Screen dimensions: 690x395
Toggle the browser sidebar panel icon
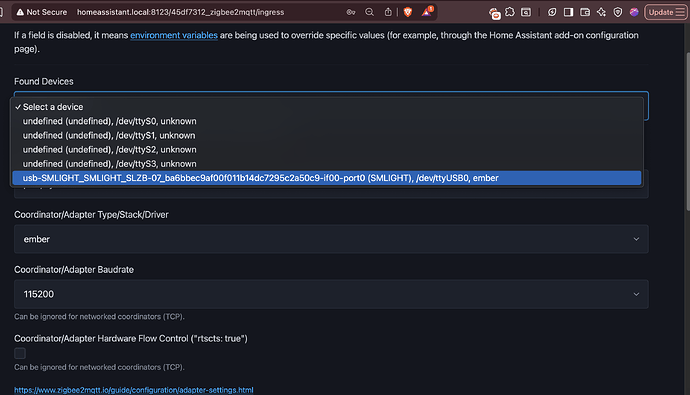pos(568,12)
